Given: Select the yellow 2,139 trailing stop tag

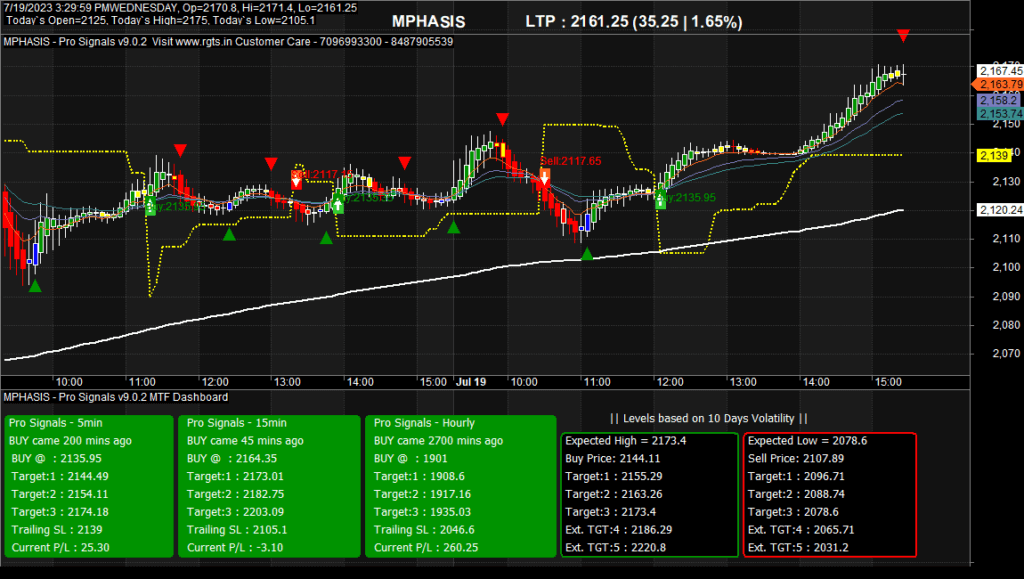Looking at the screenshot, I should point(994,155).
